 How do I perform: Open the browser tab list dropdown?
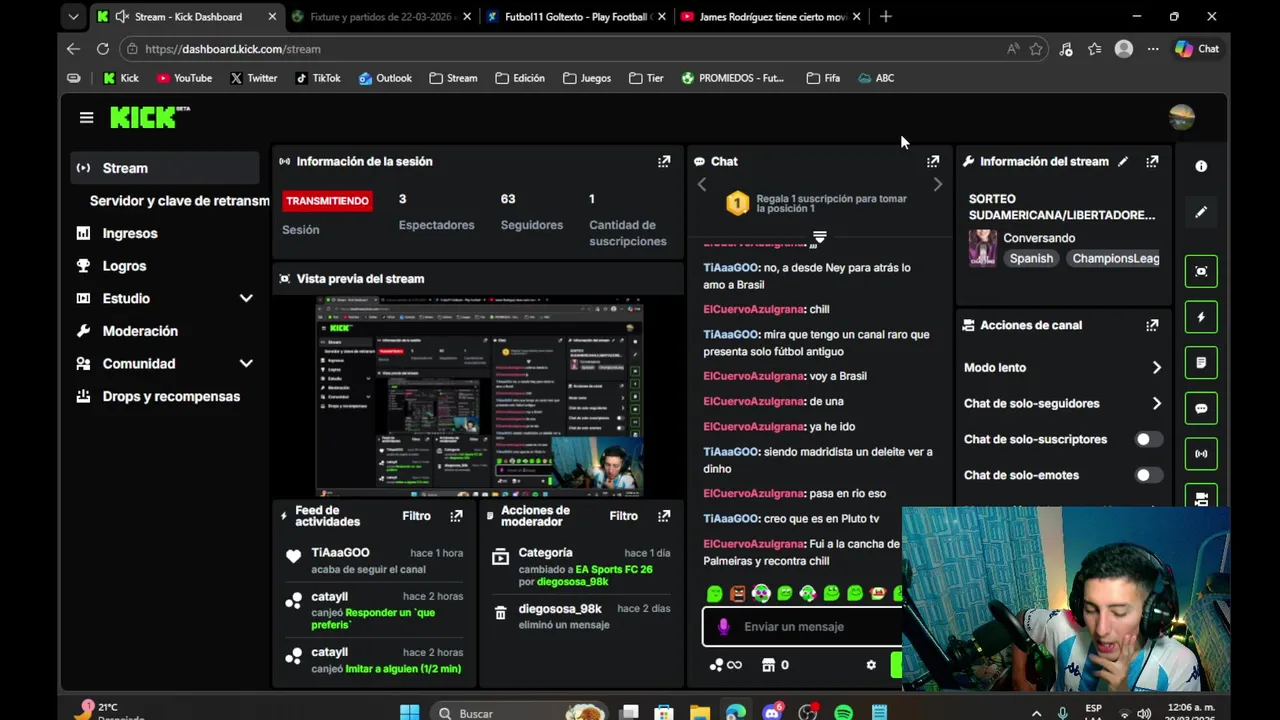coord(73,17)
